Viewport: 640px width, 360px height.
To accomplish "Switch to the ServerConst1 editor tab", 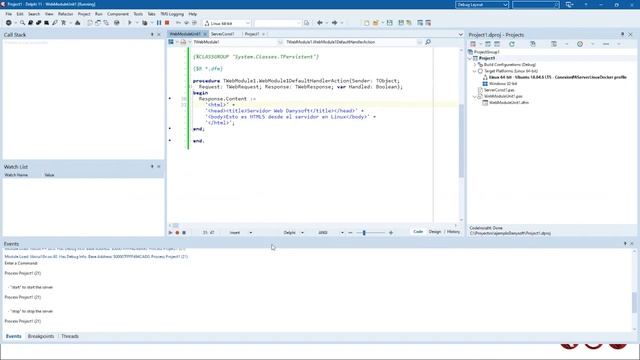I will coord(222,34).
